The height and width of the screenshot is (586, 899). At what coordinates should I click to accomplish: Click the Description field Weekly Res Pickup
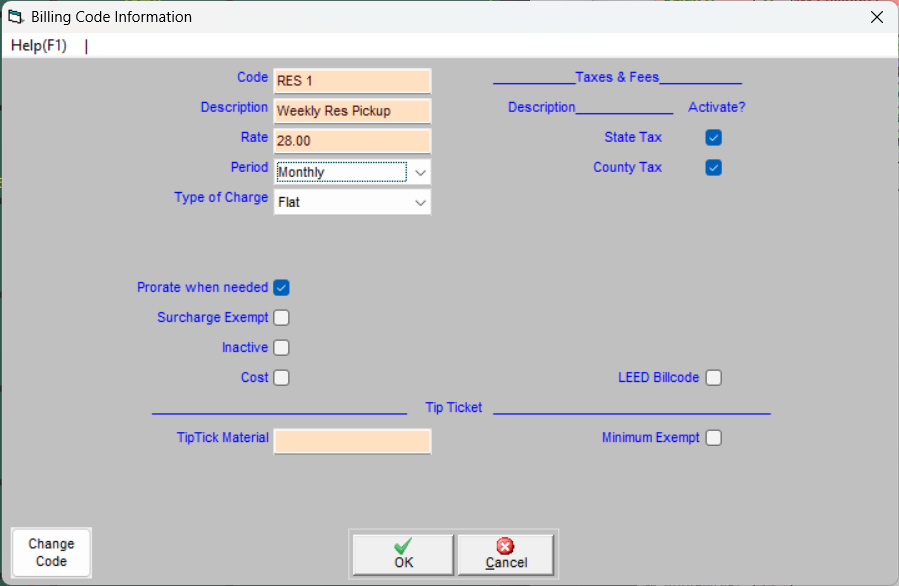(x=352, y=111)
